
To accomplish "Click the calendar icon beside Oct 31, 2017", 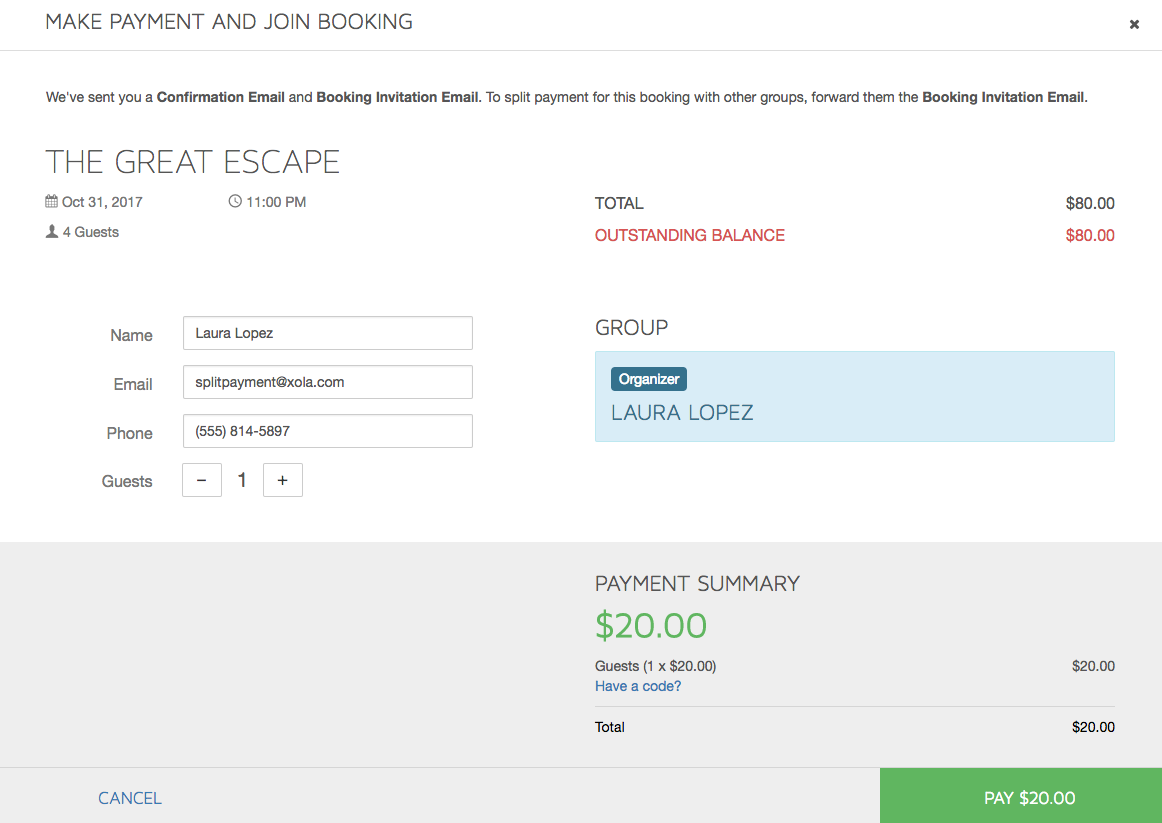I will [x=51, y=201].
